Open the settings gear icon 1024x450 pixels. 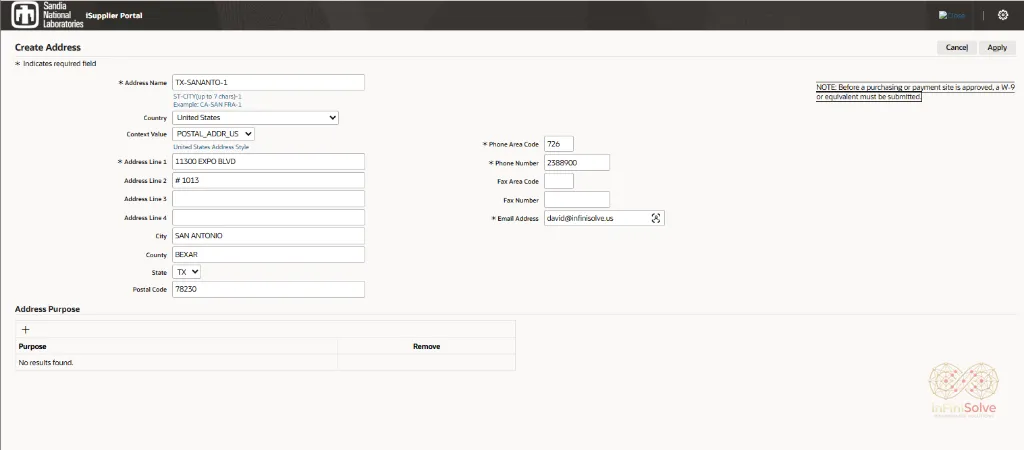click(x=1003, y=15)
